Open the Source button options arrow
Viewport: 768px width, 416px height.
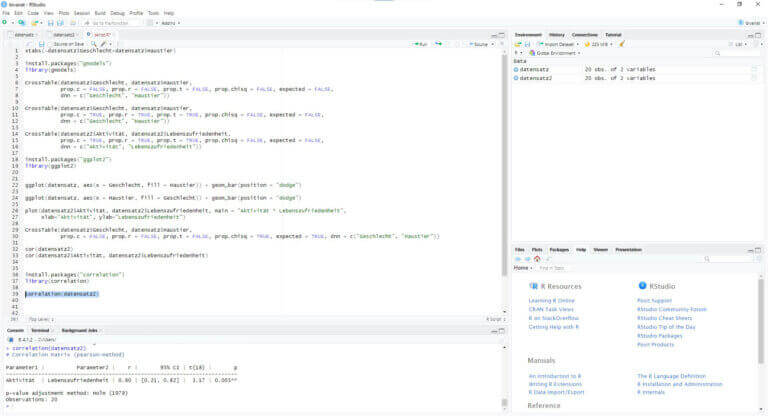click(x=493, y=44)
